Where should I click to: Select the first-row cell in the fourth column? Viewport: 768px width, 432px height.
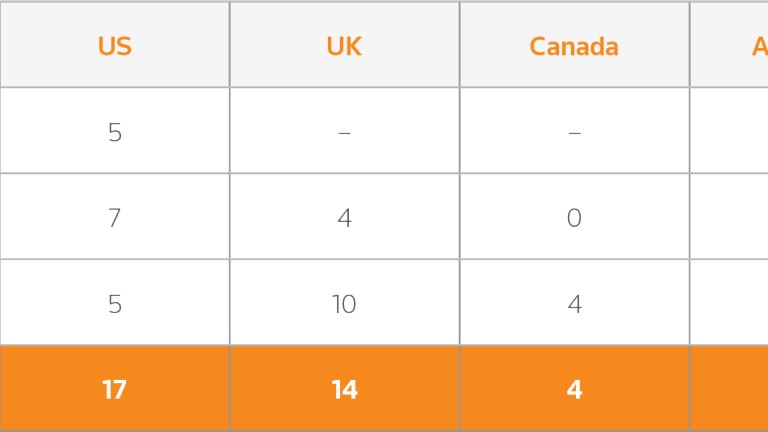click(730, 132)
